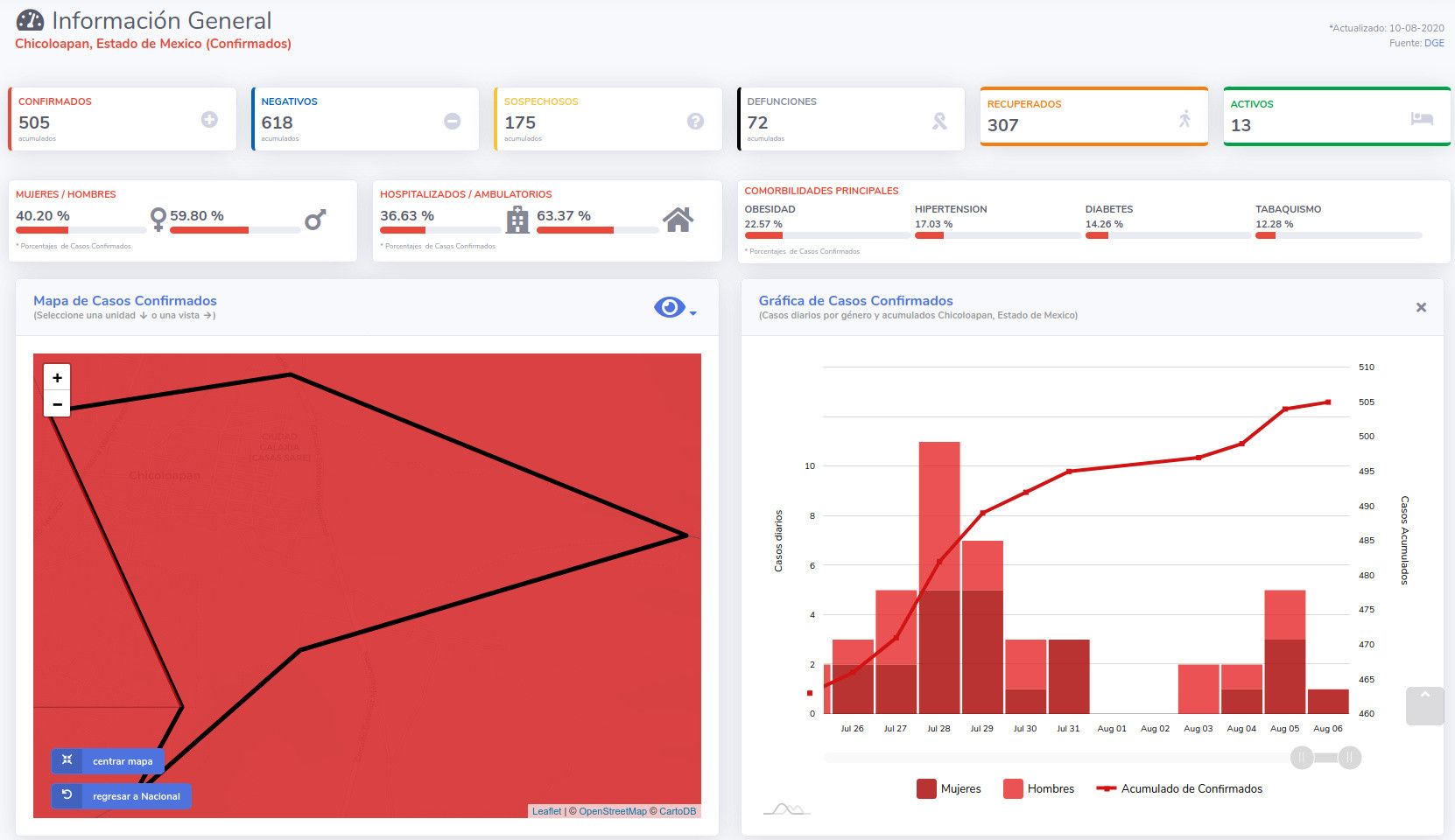Open the CartoDB attribution link
This screenshot has height=840, width=1455.
click(678, 811)
